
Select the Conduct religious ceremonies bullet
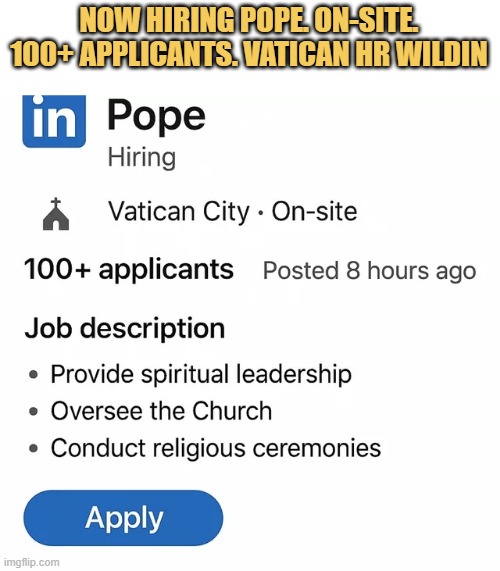216,448
